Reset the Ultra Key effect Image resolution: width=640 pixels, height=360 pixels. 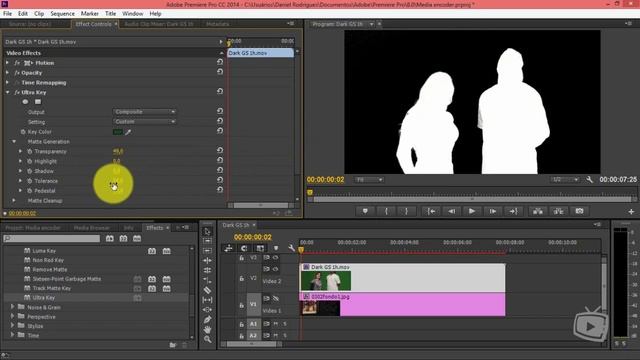point(220,91)
